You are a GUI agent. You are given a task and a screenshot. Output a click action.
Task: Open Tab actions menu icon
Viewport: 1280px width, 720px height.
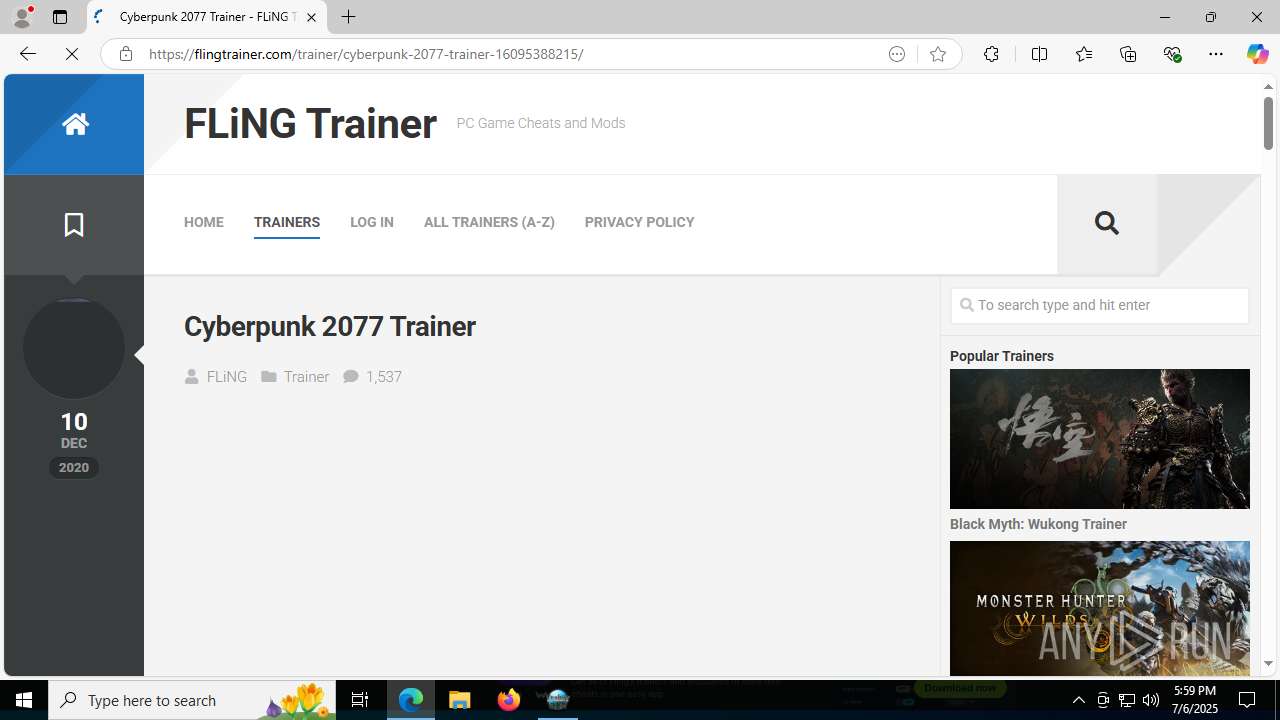60,17
